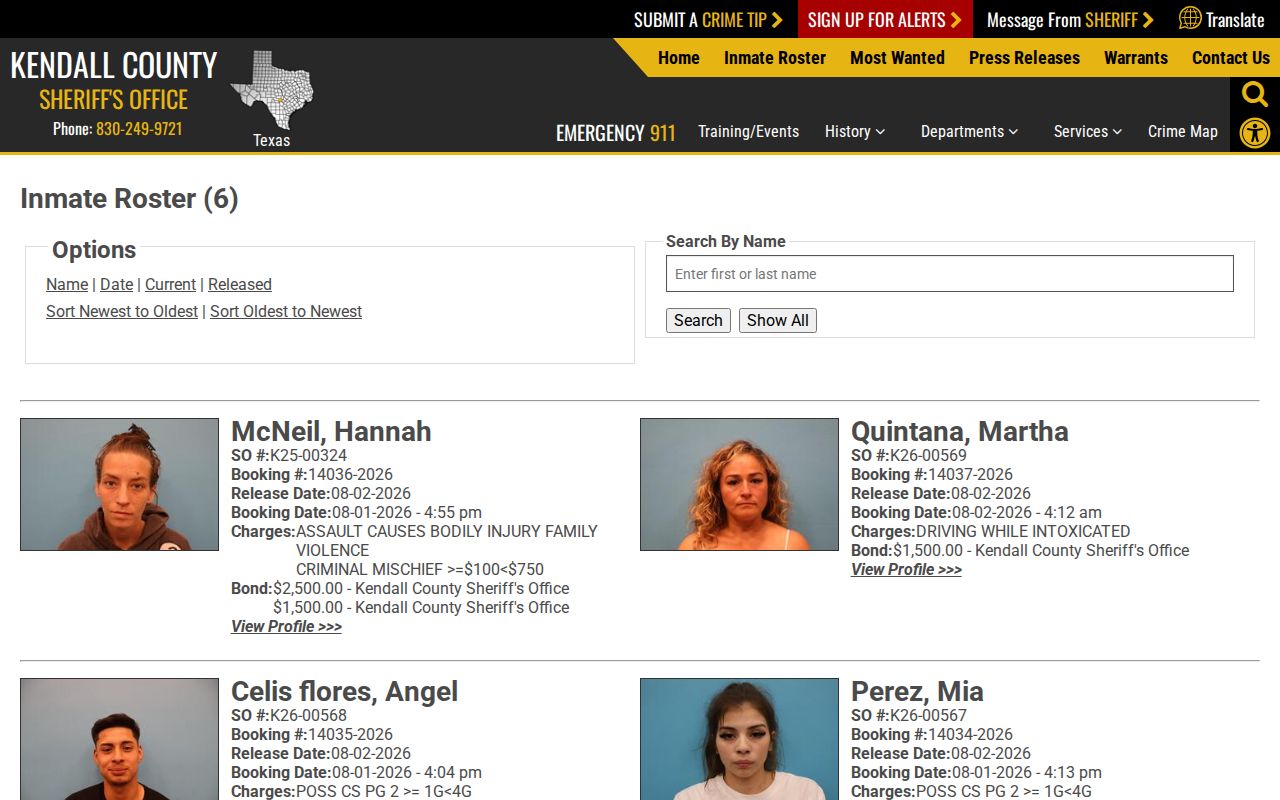Screen dimensions: 1280x800
Task: Open Martha Quintana's mugshot thumbnail
Action: tap(739, 484)
